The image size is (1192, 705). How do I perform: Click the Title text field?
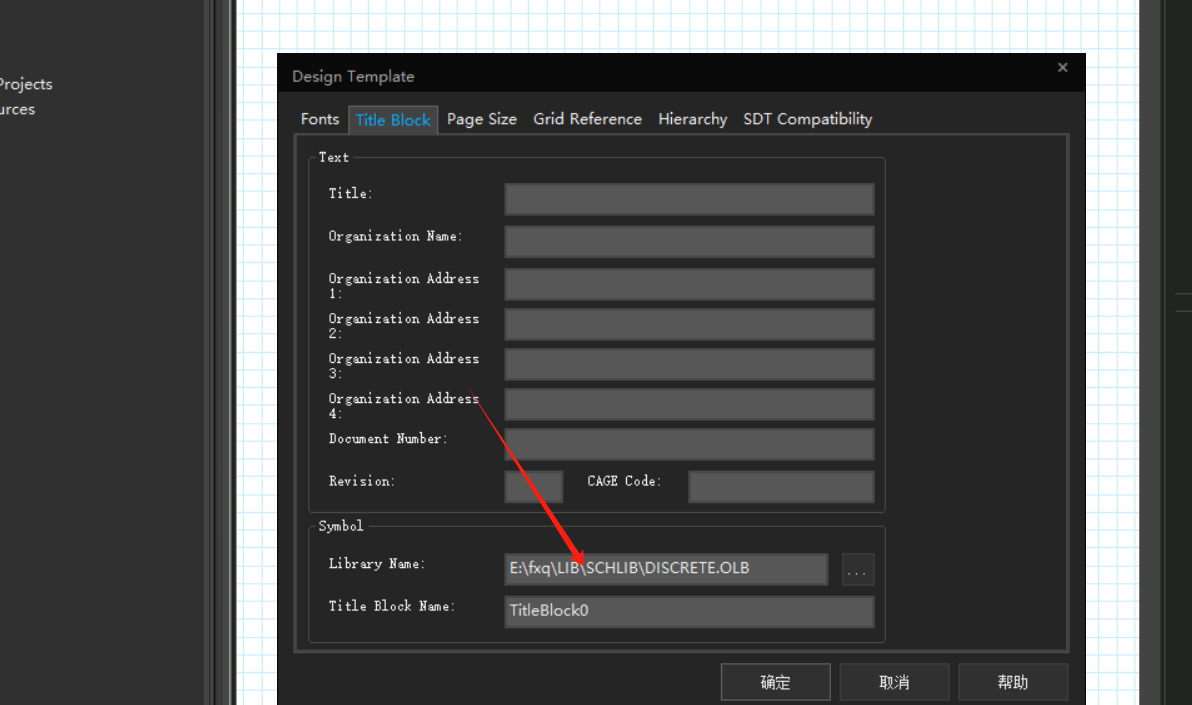click(689, 199)
